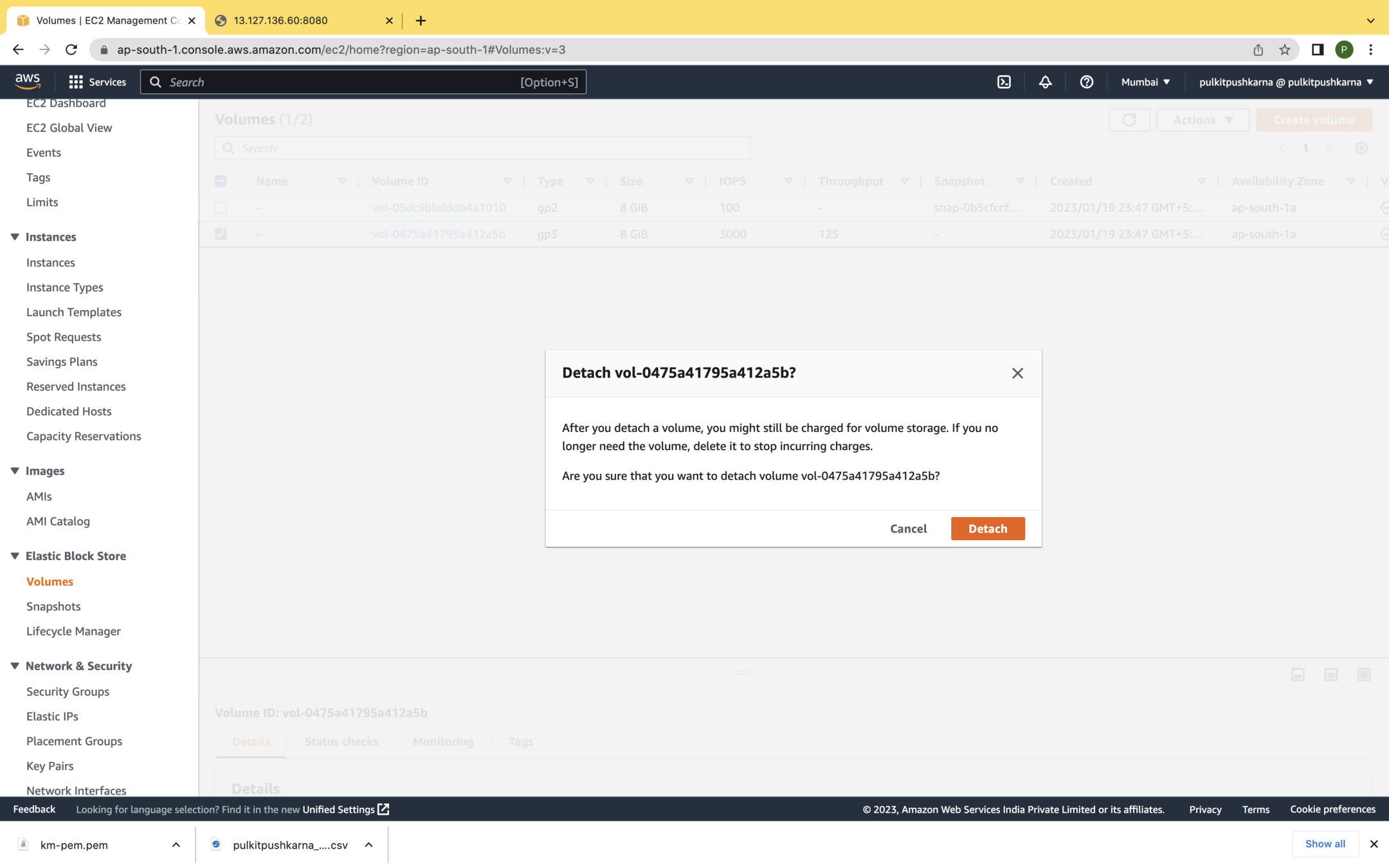The height and width of the screenshot is (868, 1389).
Task: Close the Detach volume dialog with X
Action: pyautogui.click(x=1017, y=373)
